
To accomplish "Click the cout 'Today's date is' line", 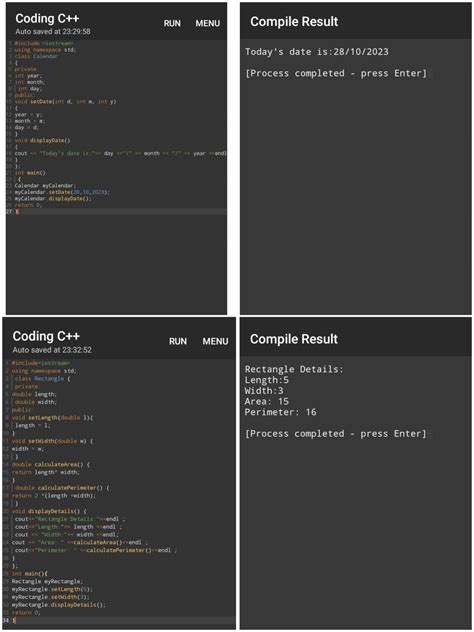I will [x=120, y=153].
